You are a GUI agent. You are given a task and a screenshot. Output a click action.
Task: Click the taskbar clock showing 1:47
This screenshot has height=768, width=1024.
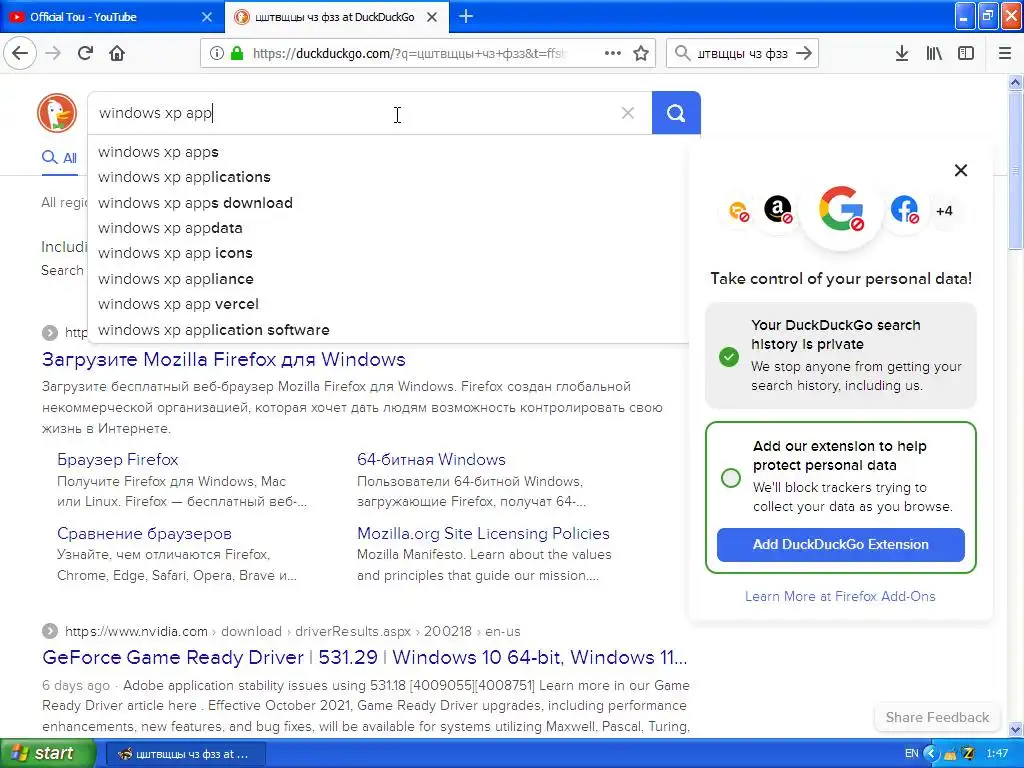pyautogui.click(x=997, y=754)
